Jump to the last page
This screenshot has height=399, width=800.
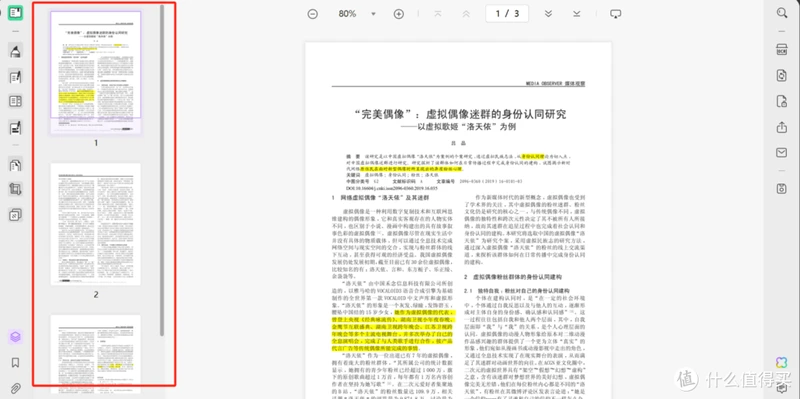[577, 14]
